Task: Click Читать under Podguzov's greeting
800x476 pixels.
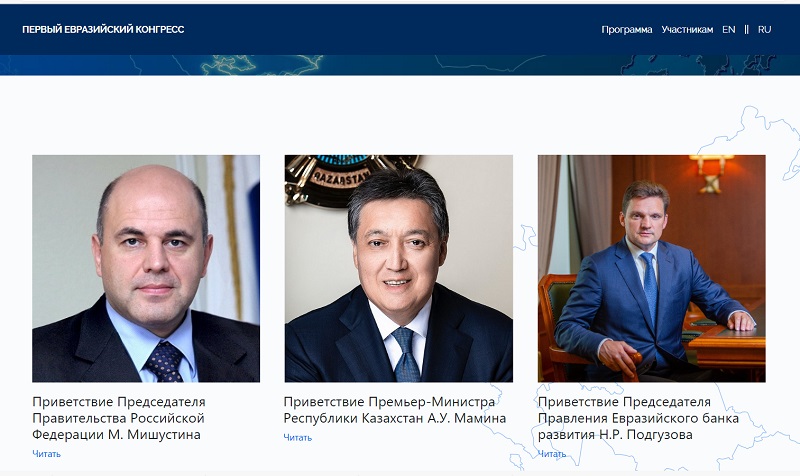Action: (552, 454)
